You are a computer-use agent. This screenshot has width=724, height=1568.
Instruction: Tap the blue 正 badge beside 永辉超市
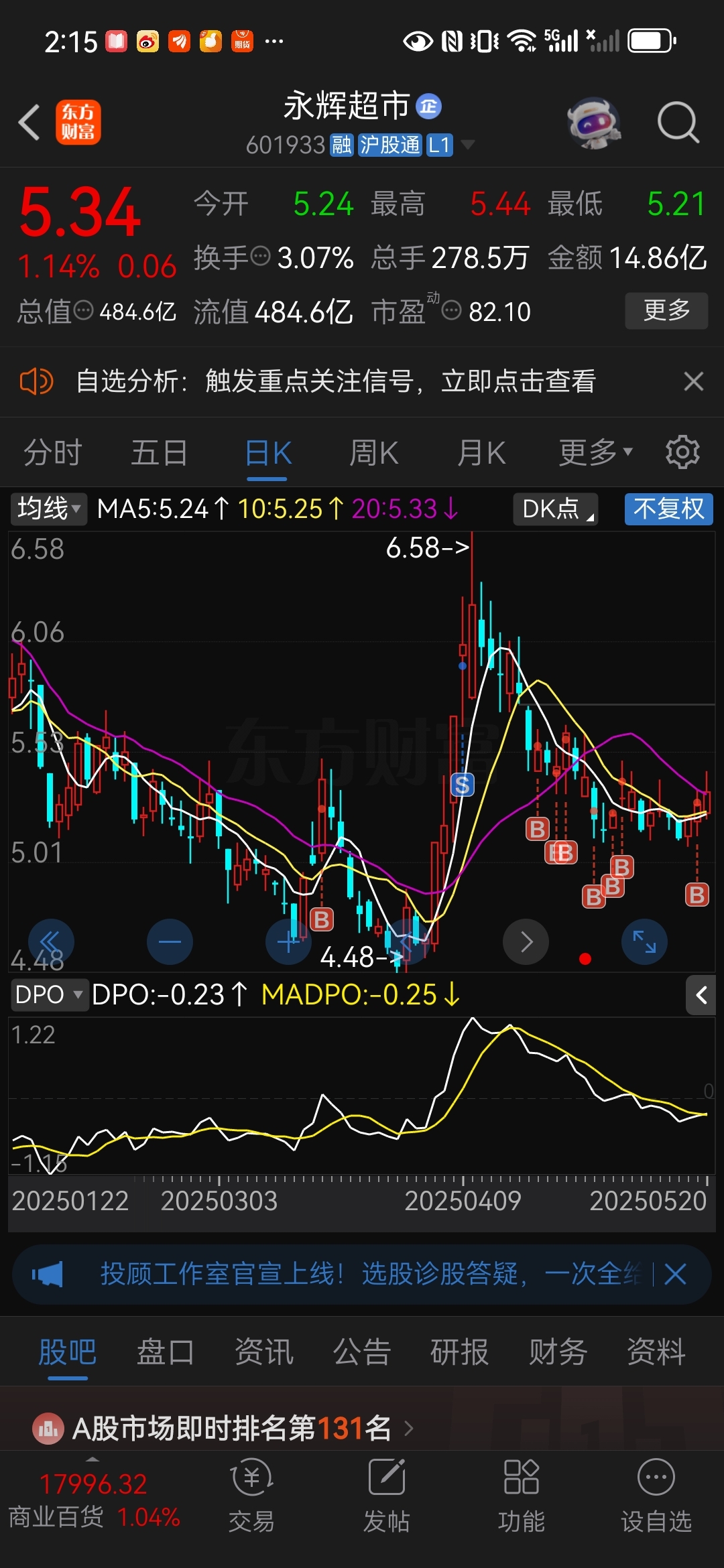click(x=429, y=107)
